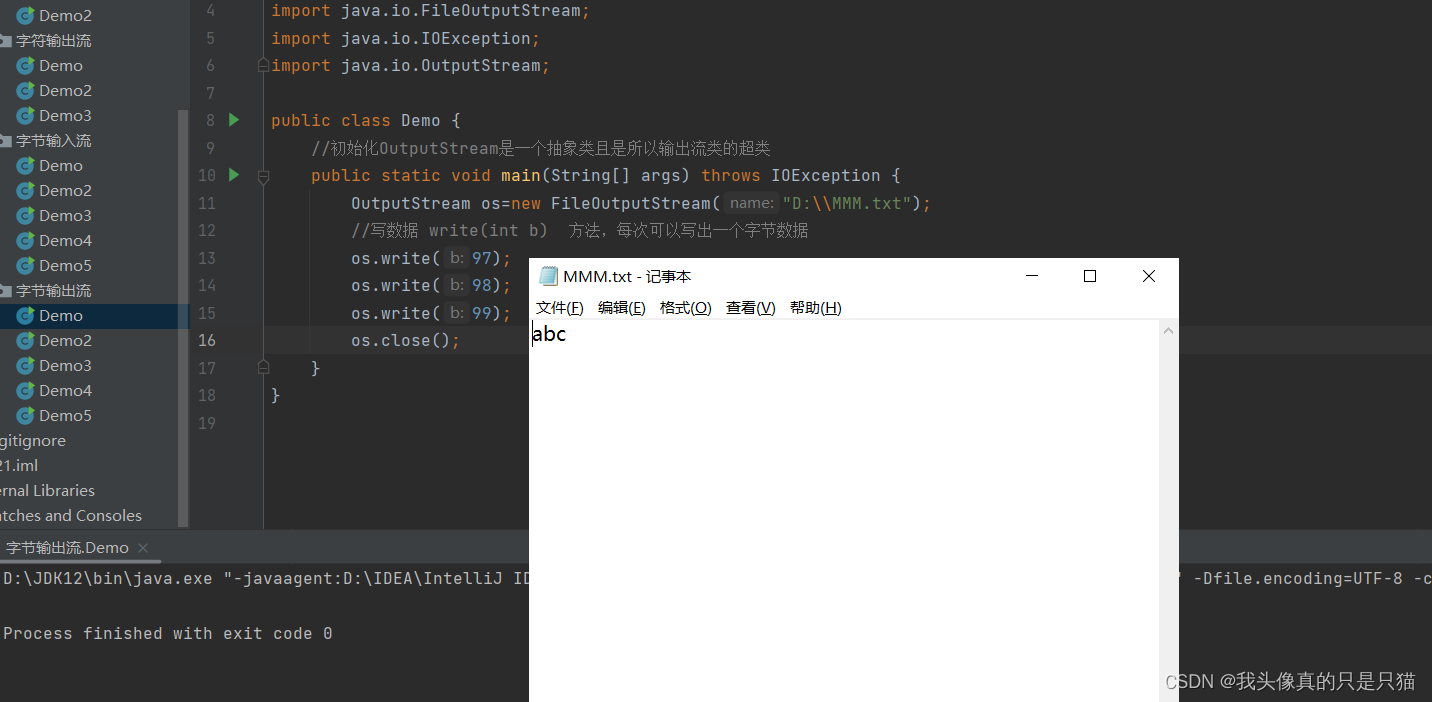
Task: Select the 字节输出流.Demo run tab
Action: point(67,547)
